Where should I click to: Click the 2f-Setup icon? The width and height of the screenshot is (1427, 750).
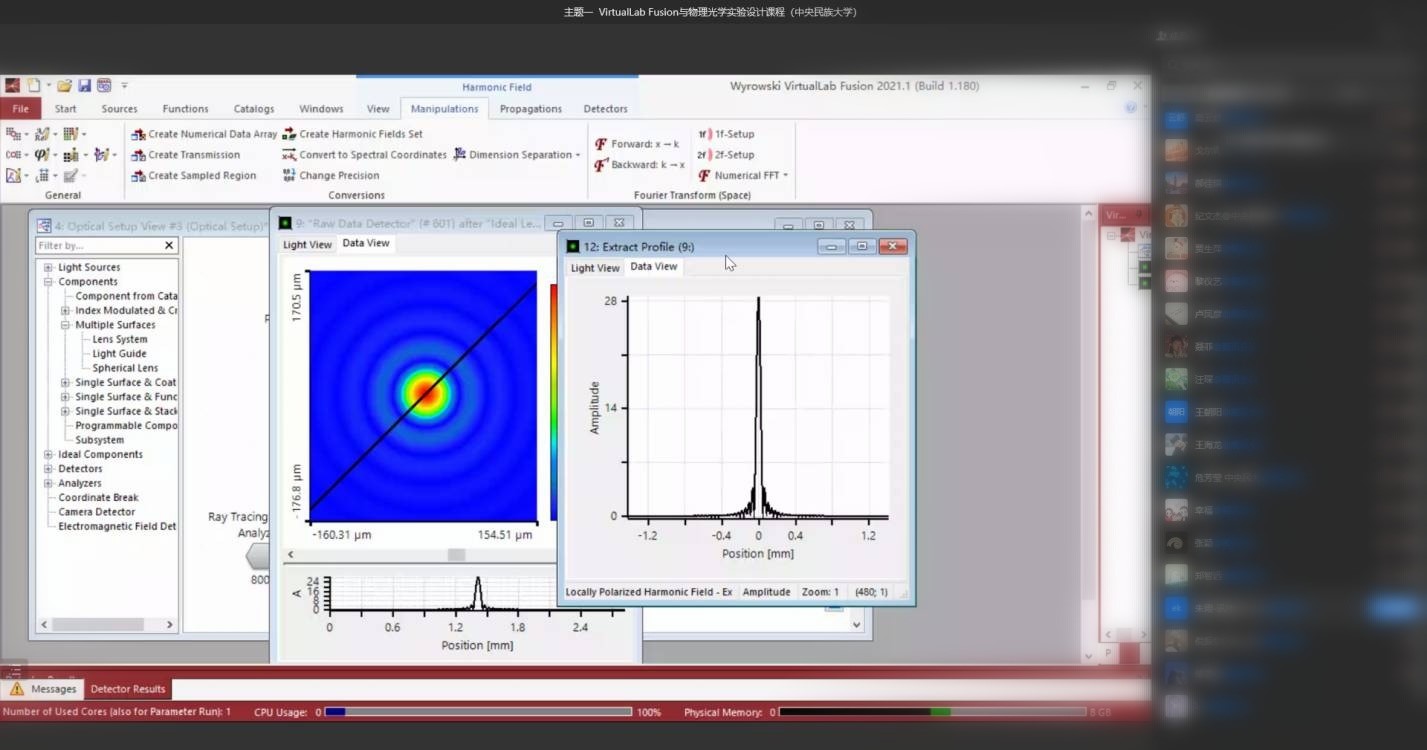click(704, 155)
